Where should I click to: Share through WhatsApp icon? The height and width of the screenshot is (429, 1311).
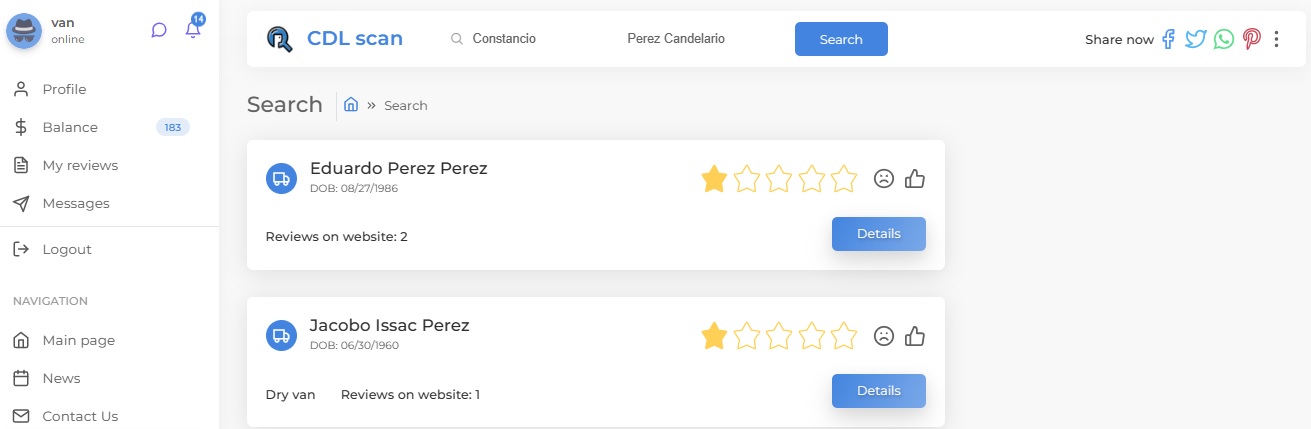1224,39
